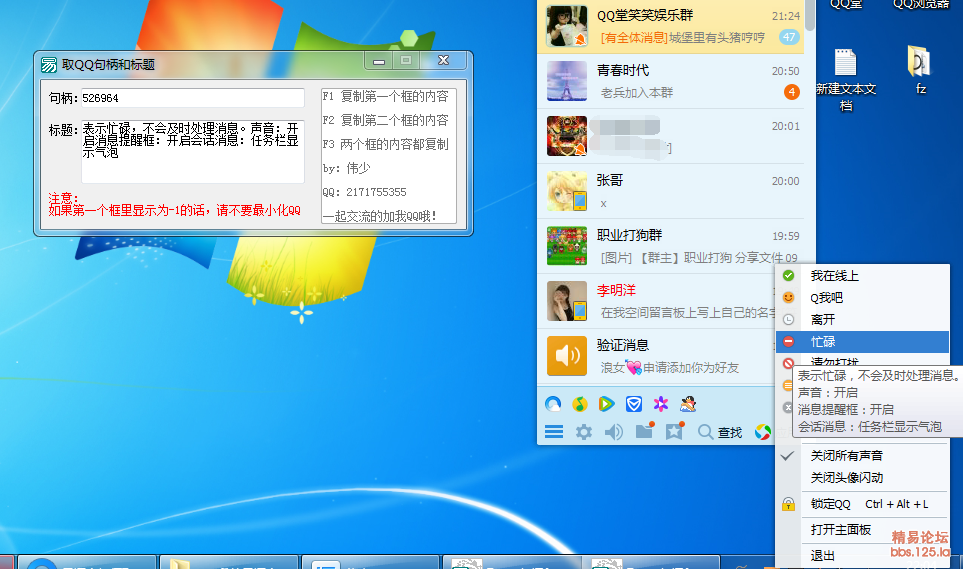963x569 pixels.
Task: Click the 职业打狗群 group avatar
Action: (x=567, y=246)
